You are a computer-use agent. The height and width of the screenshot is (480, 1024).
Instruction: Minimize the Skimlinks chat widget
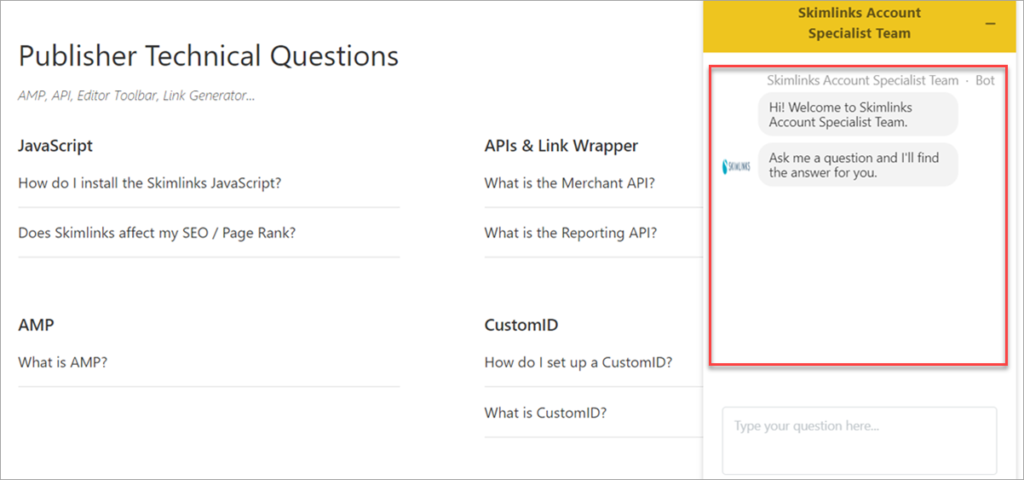tap(990, 23)
